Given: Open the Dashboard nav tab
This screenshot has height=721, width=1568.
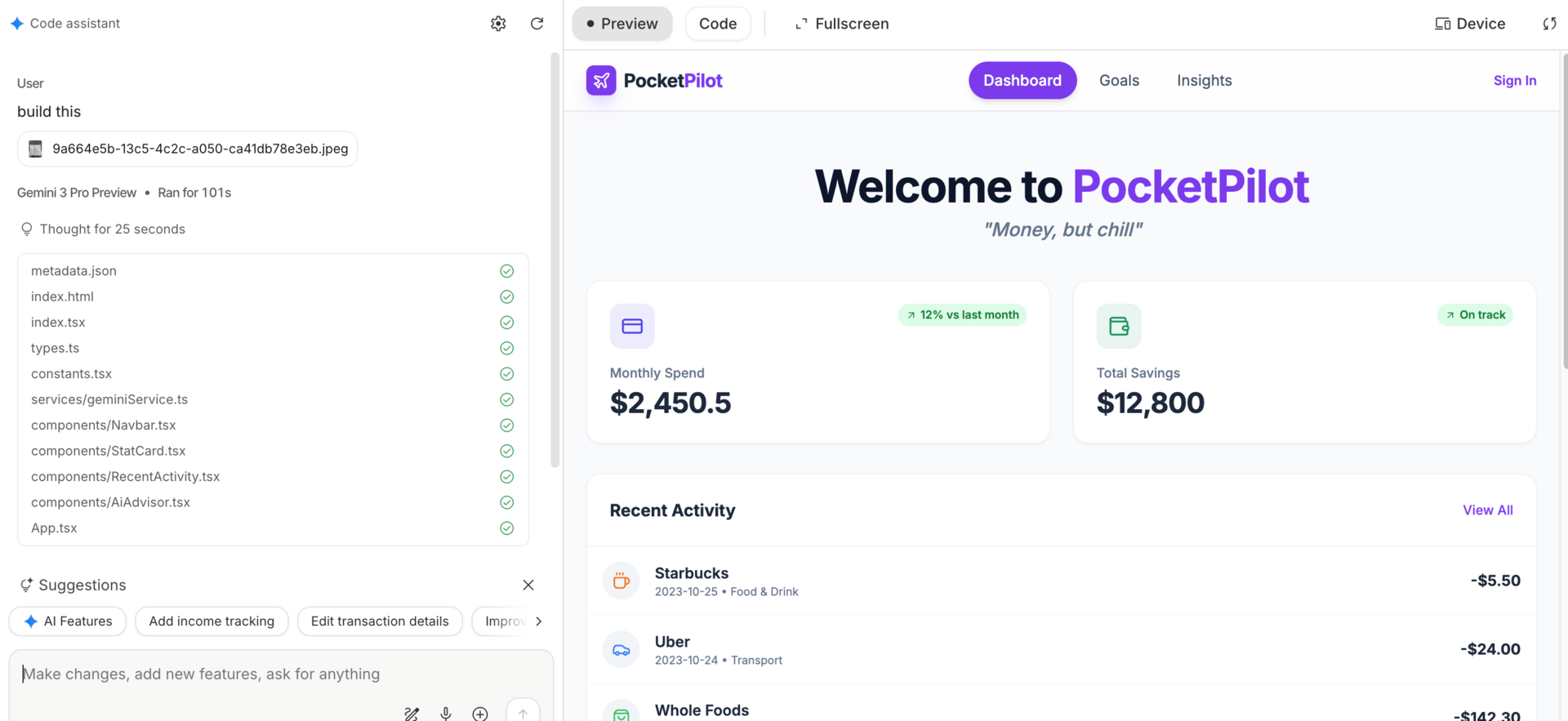Looking at the screenshot, I should pos(1022,80).
